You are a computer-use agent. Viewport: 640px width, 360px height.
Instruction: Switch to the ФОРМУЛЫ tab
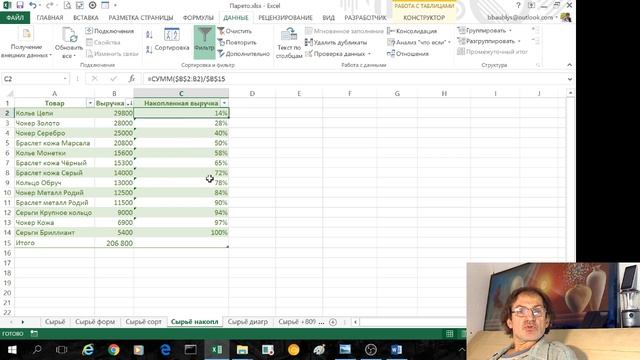pos(198,18)
